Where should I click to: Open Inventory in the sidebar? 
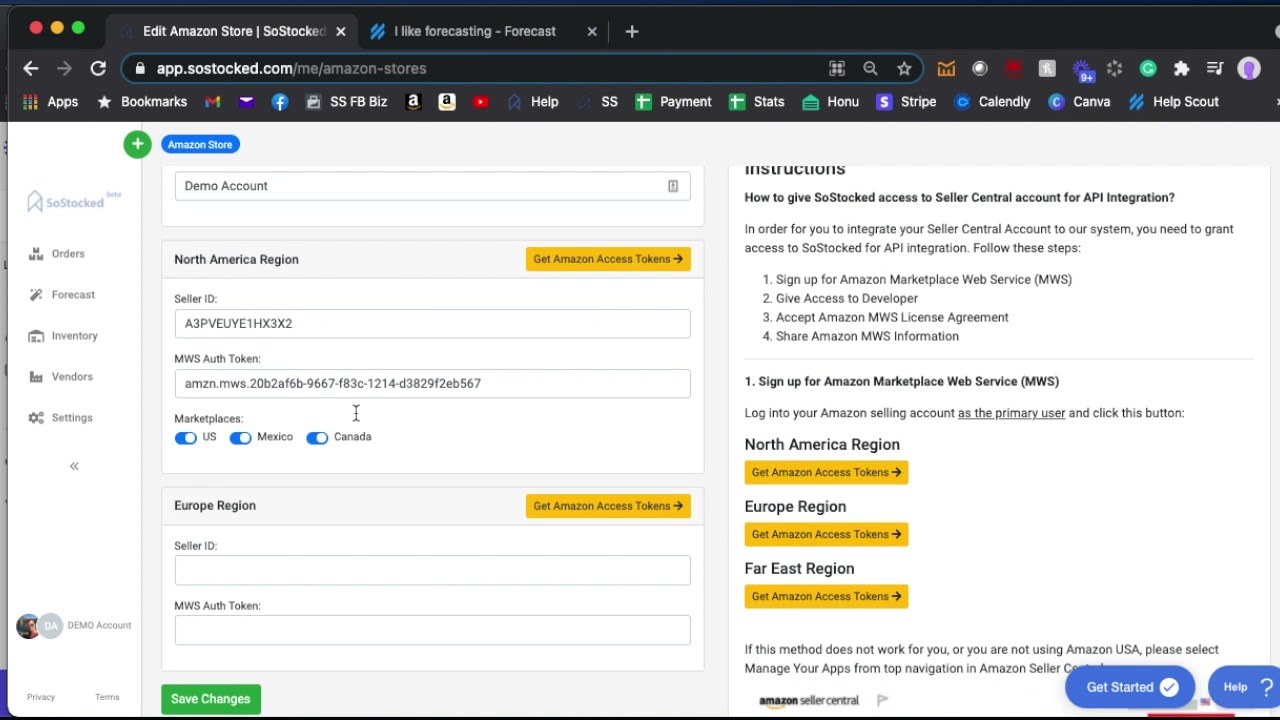coord(63,336)
